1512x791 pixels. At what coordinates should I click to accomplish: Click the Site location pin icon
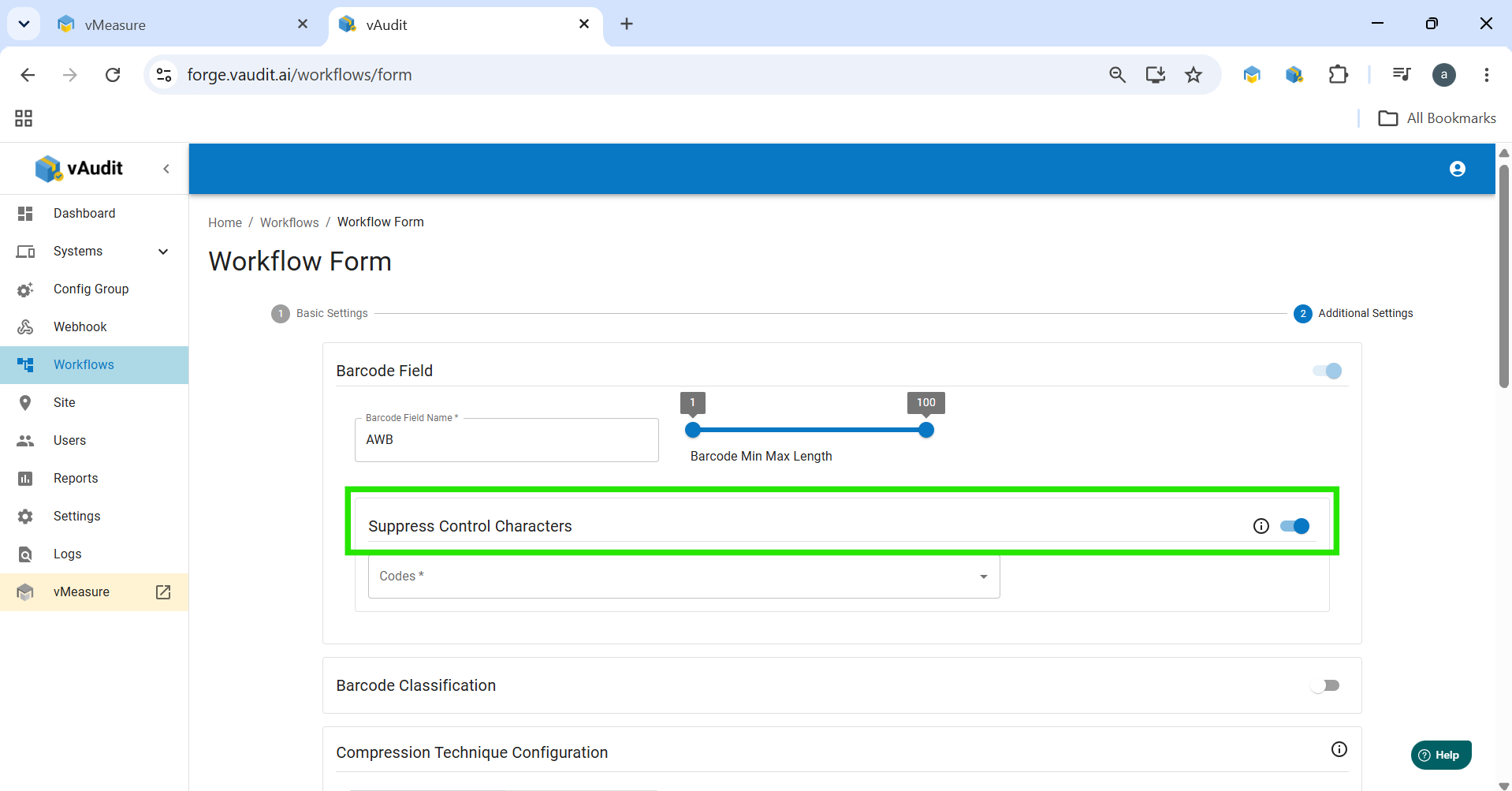point(25,403)
